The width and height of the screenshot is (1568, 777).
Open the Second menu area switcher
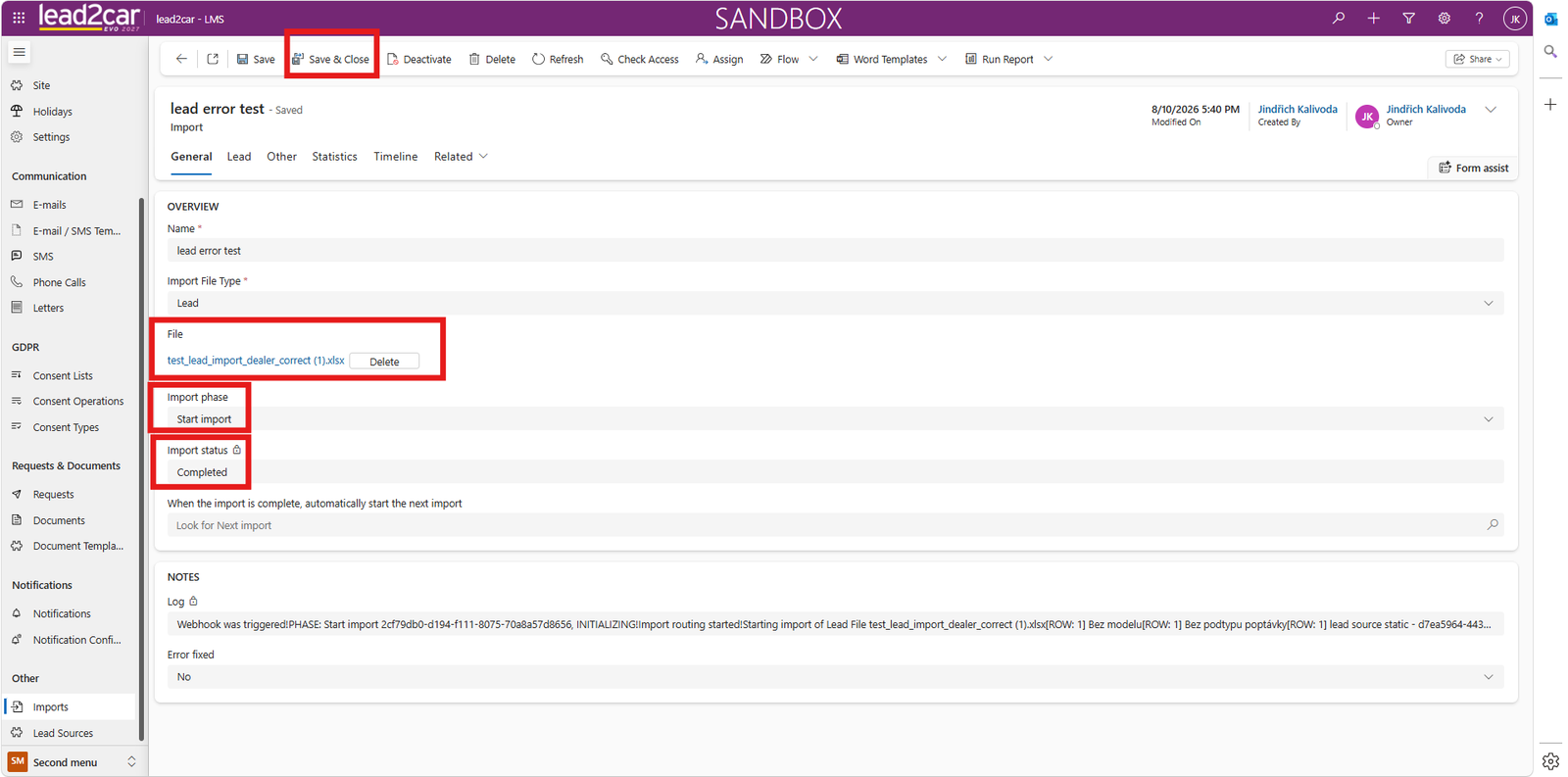click(x=73, y=761)
